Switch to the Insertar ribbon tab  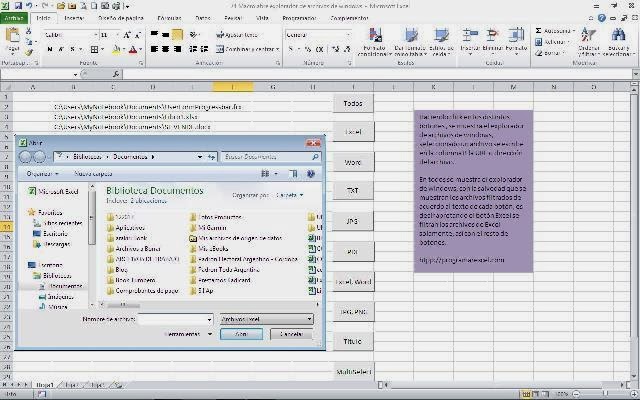point(74,18)
